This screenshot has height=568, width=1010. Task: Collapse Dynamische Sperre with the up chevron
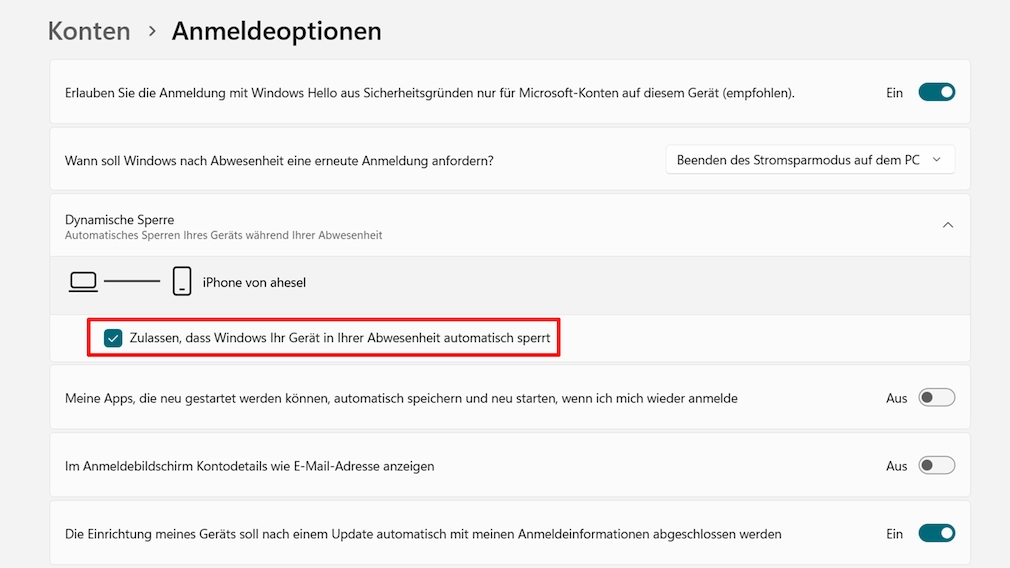[948, 225]
